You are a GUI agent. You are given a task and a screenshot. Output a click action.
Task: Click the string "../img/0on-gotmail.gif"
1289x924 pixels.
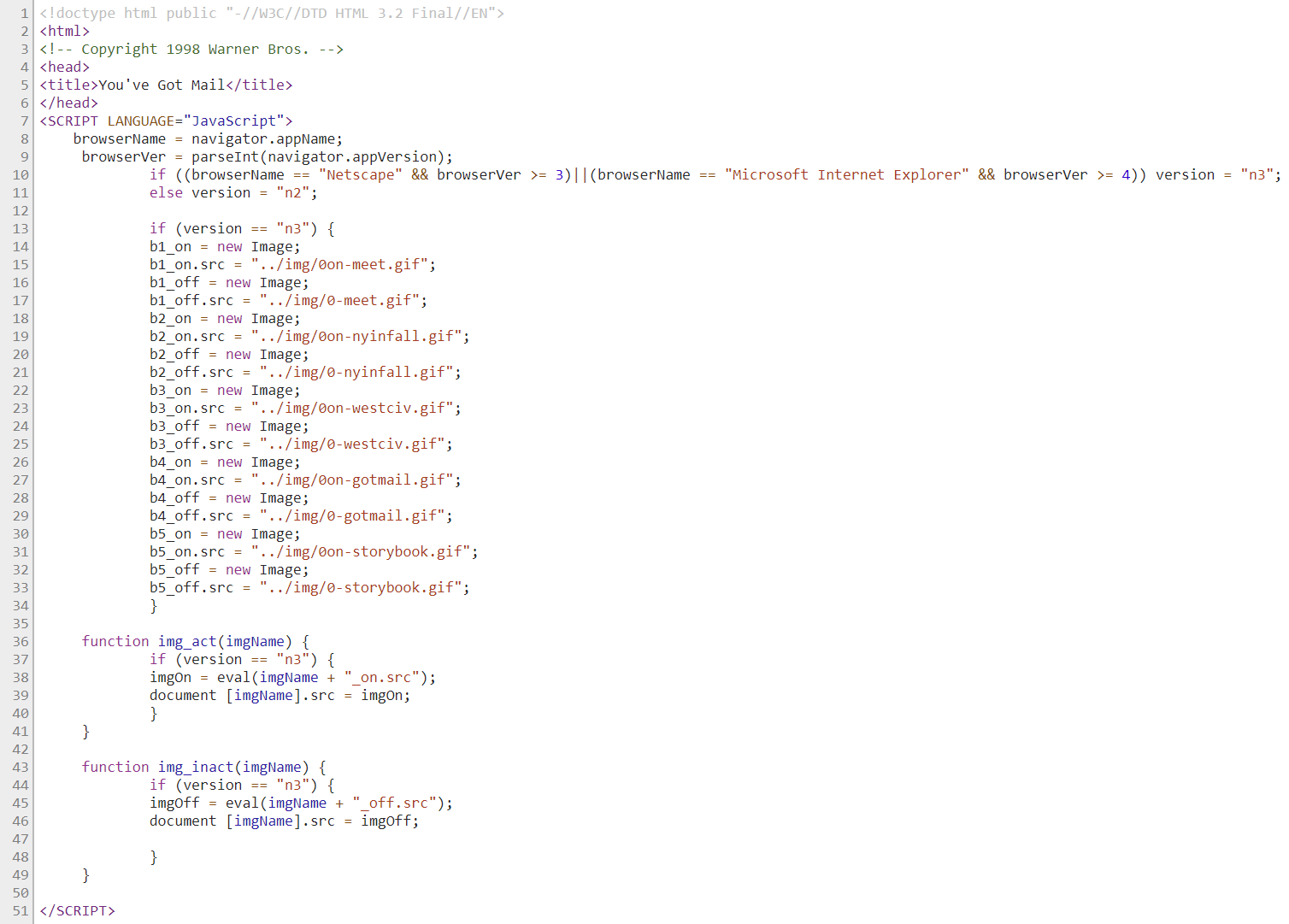(352, 480)
